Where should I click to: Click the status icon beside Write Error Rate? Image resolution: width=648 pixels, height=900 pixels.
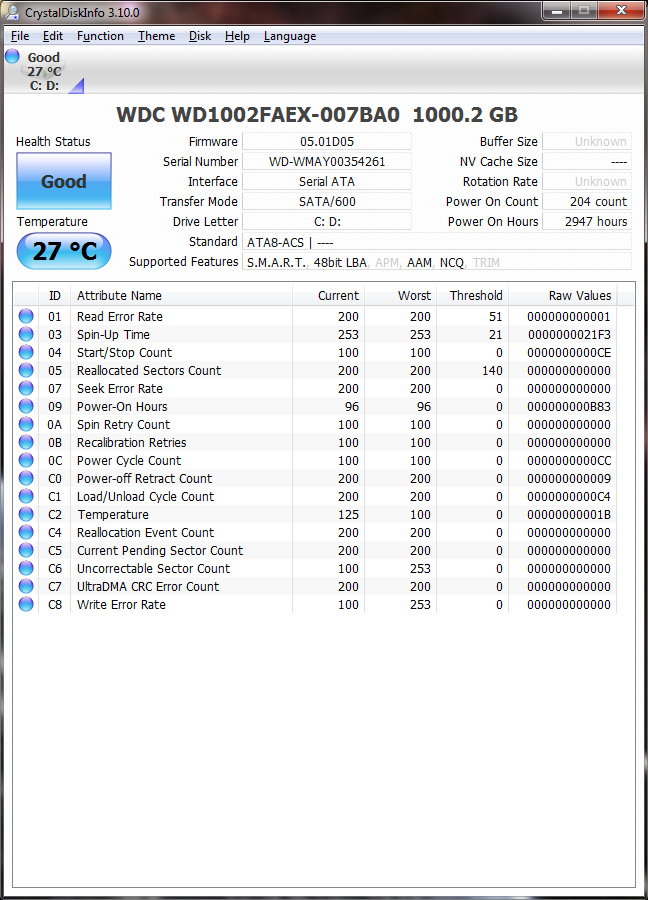pos(26,604)
